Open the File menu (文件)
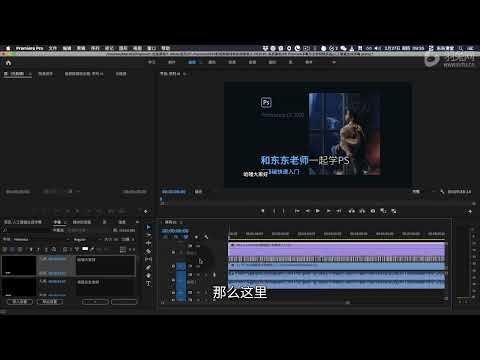 53,48
